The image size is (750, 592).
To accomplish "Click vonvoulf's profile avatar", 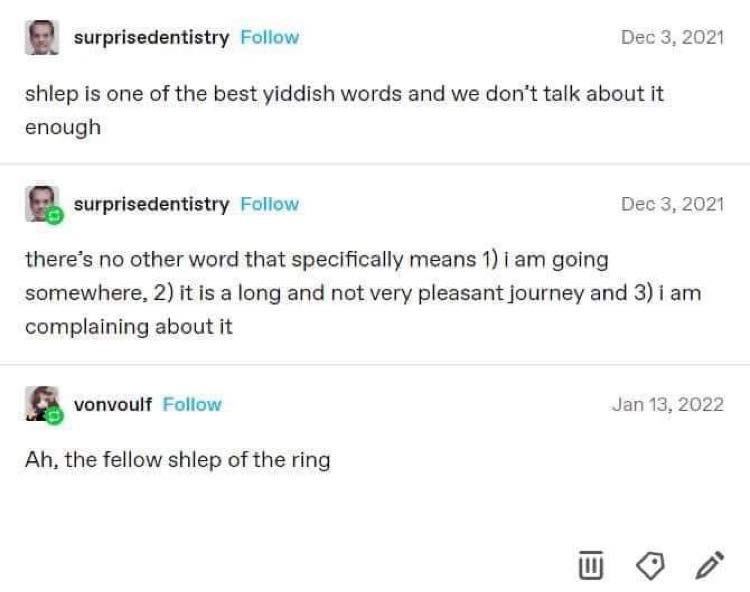I will point(41,403).
